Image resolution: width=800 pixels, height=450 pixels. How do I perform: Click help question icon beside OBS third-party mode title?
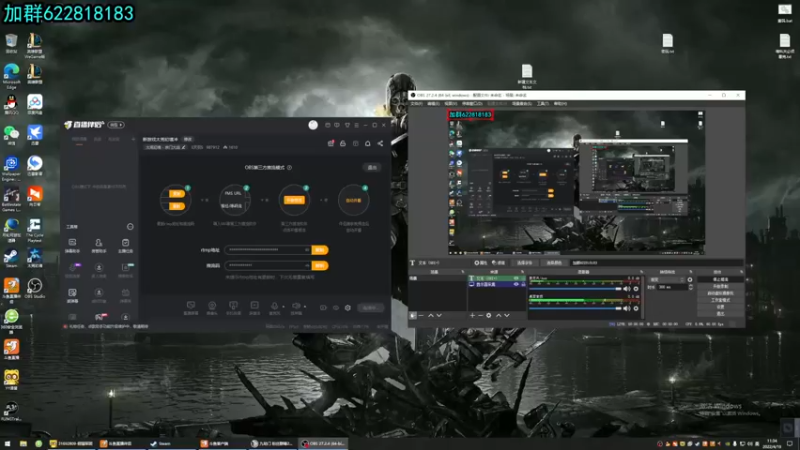[x=289, y=167]
